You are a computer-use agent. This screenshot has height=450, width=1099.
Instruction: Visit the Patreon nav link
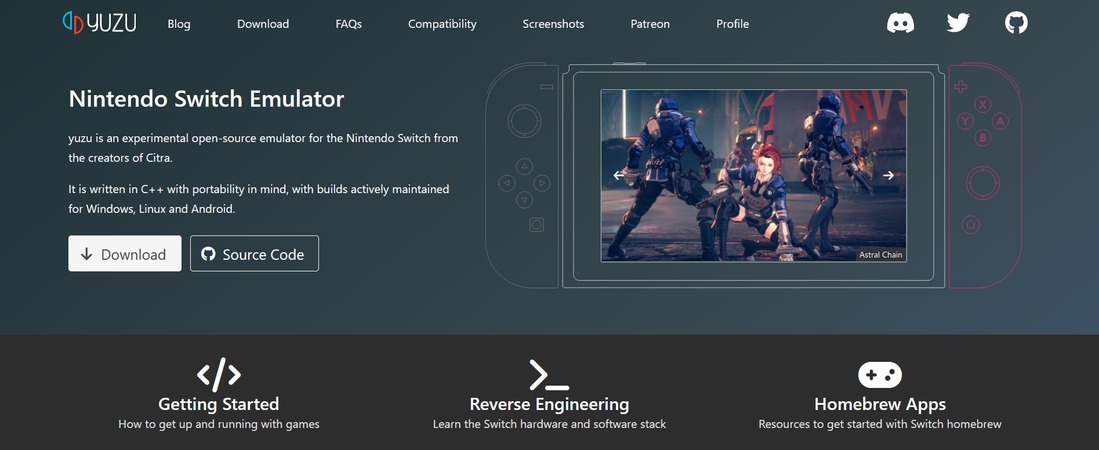tap(650, 24)
